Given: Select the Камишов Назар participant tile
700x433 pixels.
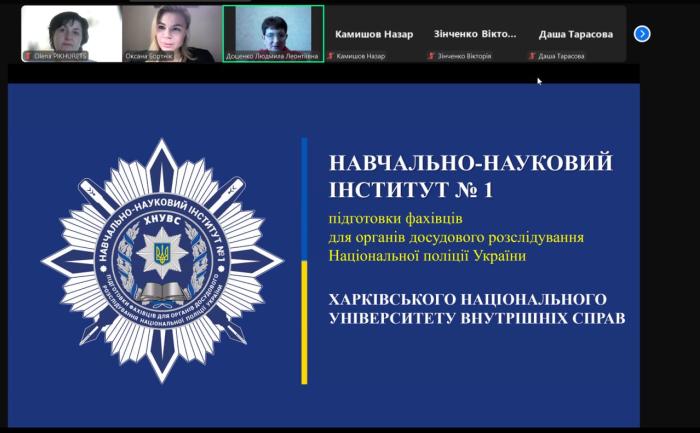Looking at the screenshot, I should pyautogui.click(x=374, y=34).
